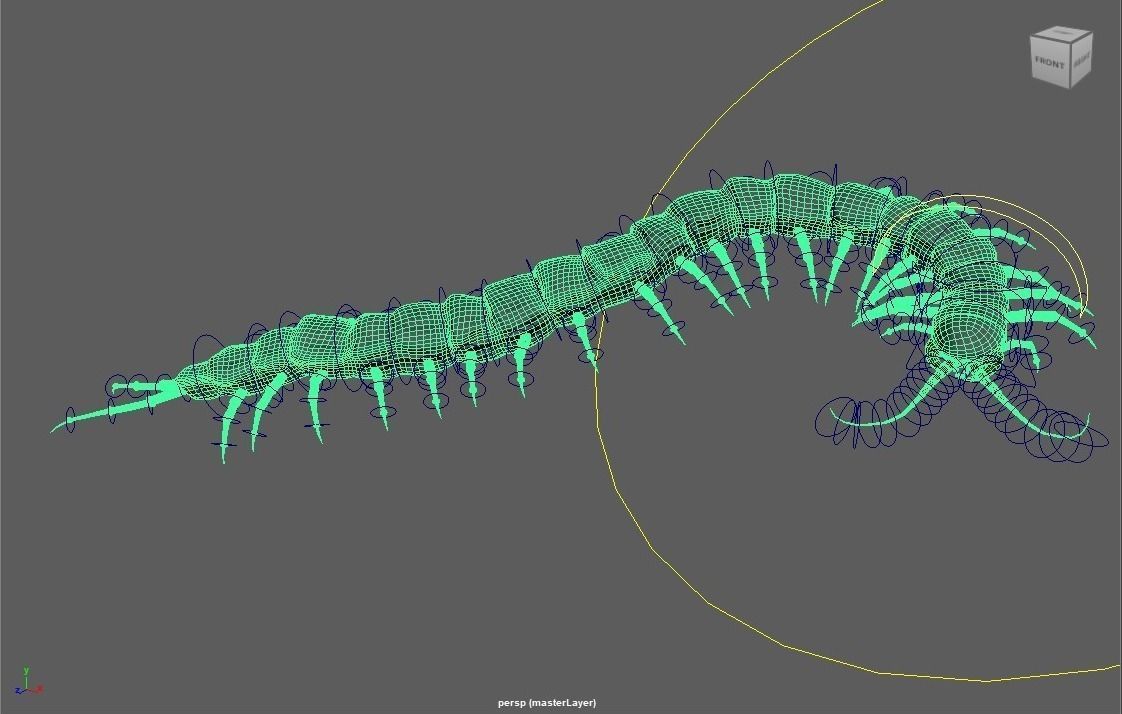Click the persp (masterLayer) viewport label
Screen dimensions: 1122x714
tap(548, 702)
